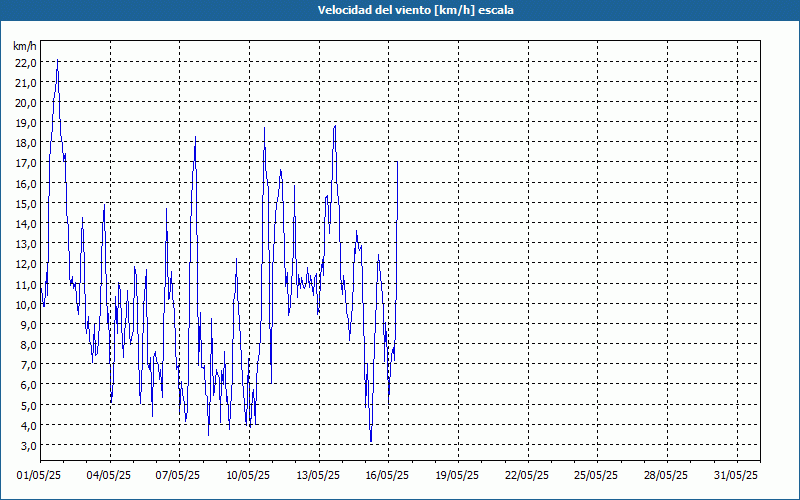Screen dimensions: 800x500
Task: Click the chart title 'Velocidad del viento [km/h] escala'
Action: (415, 10)
